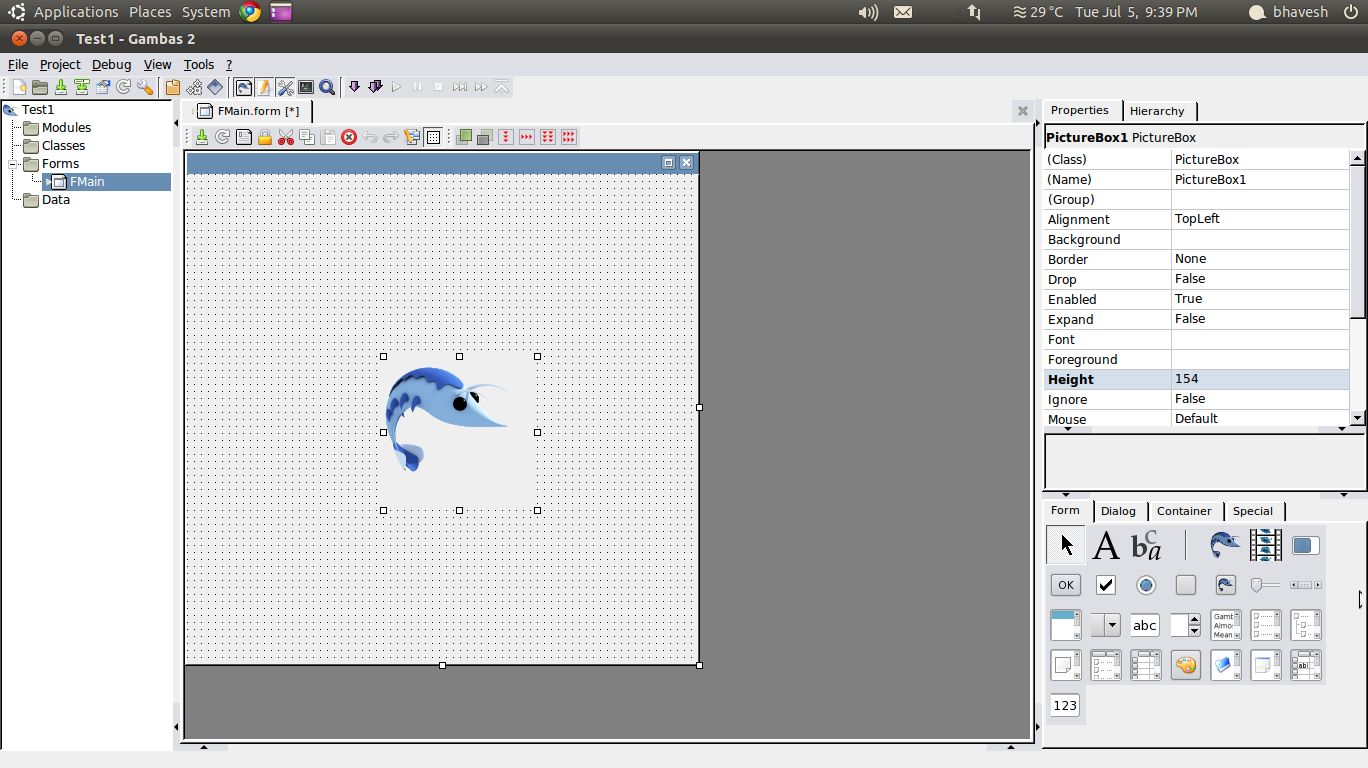Collapse the Forms folder in project tree
The height and width of the screenshot is (768, 1368).
[x=14, y=164]
